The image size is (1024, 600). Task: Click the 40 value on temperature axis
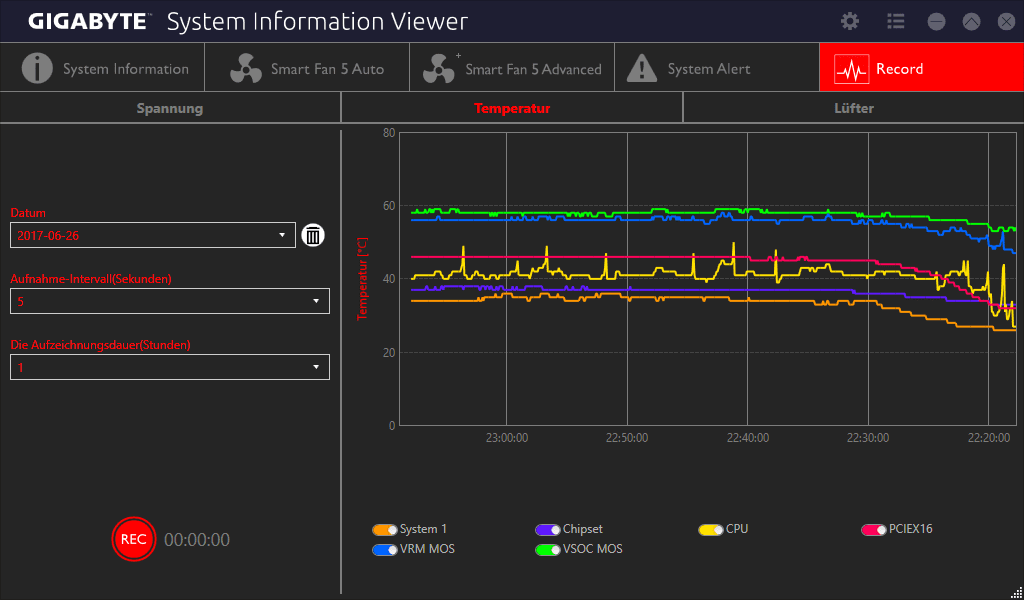pos(389,279)
